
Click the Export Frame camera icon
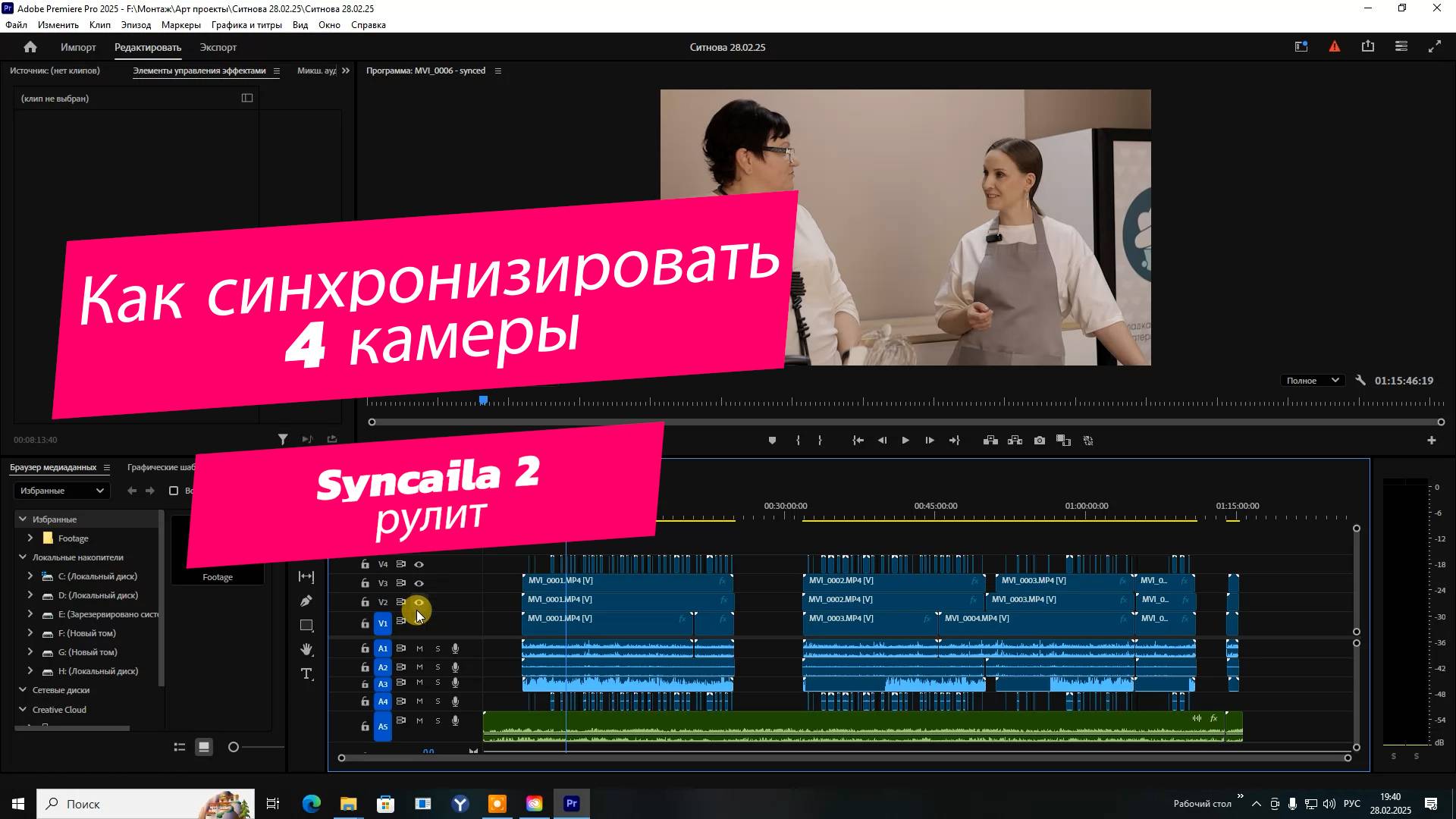[x=1040, y=441]
